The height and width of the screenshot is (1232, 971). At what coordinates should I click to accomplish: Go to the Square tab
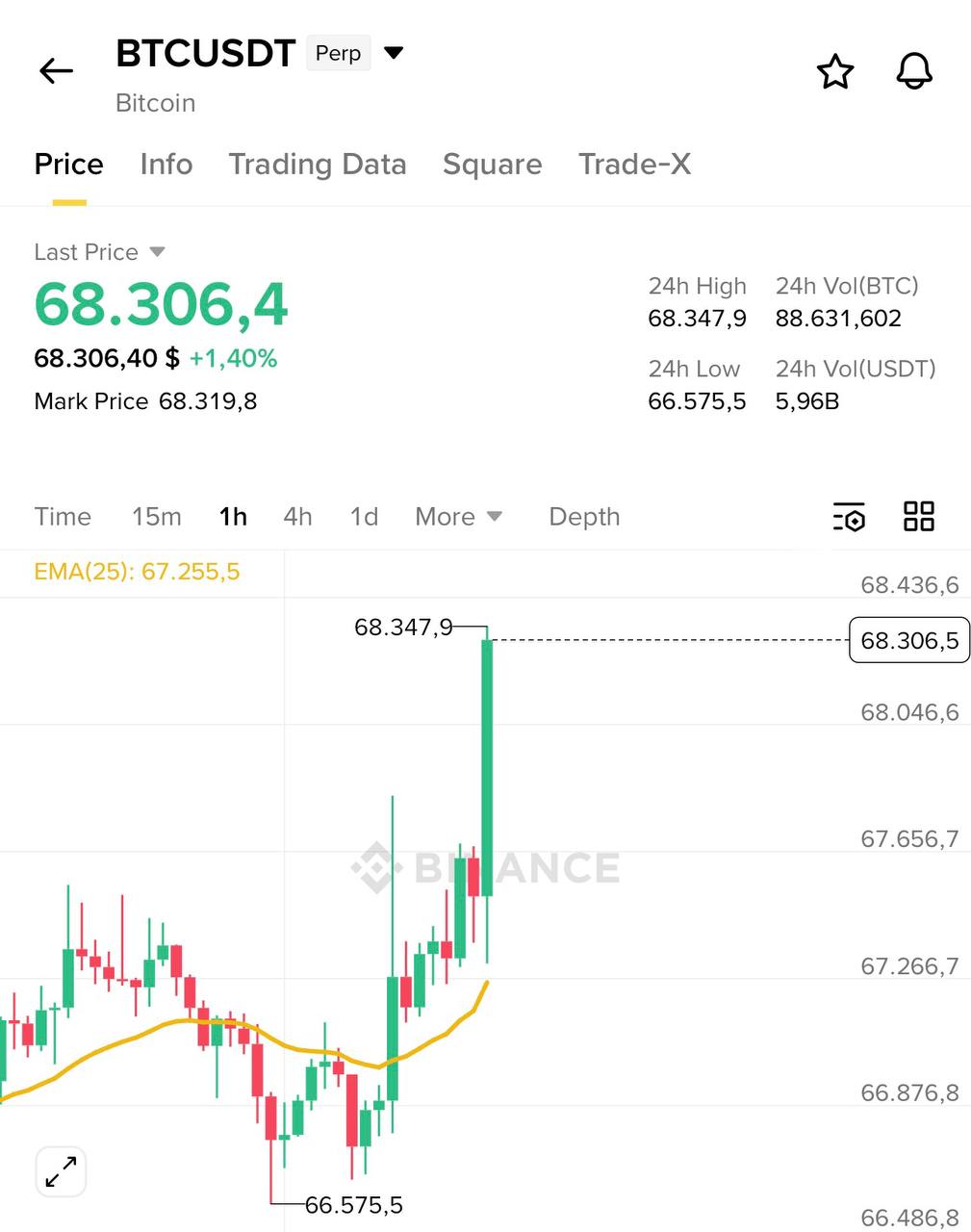(492, 165)
